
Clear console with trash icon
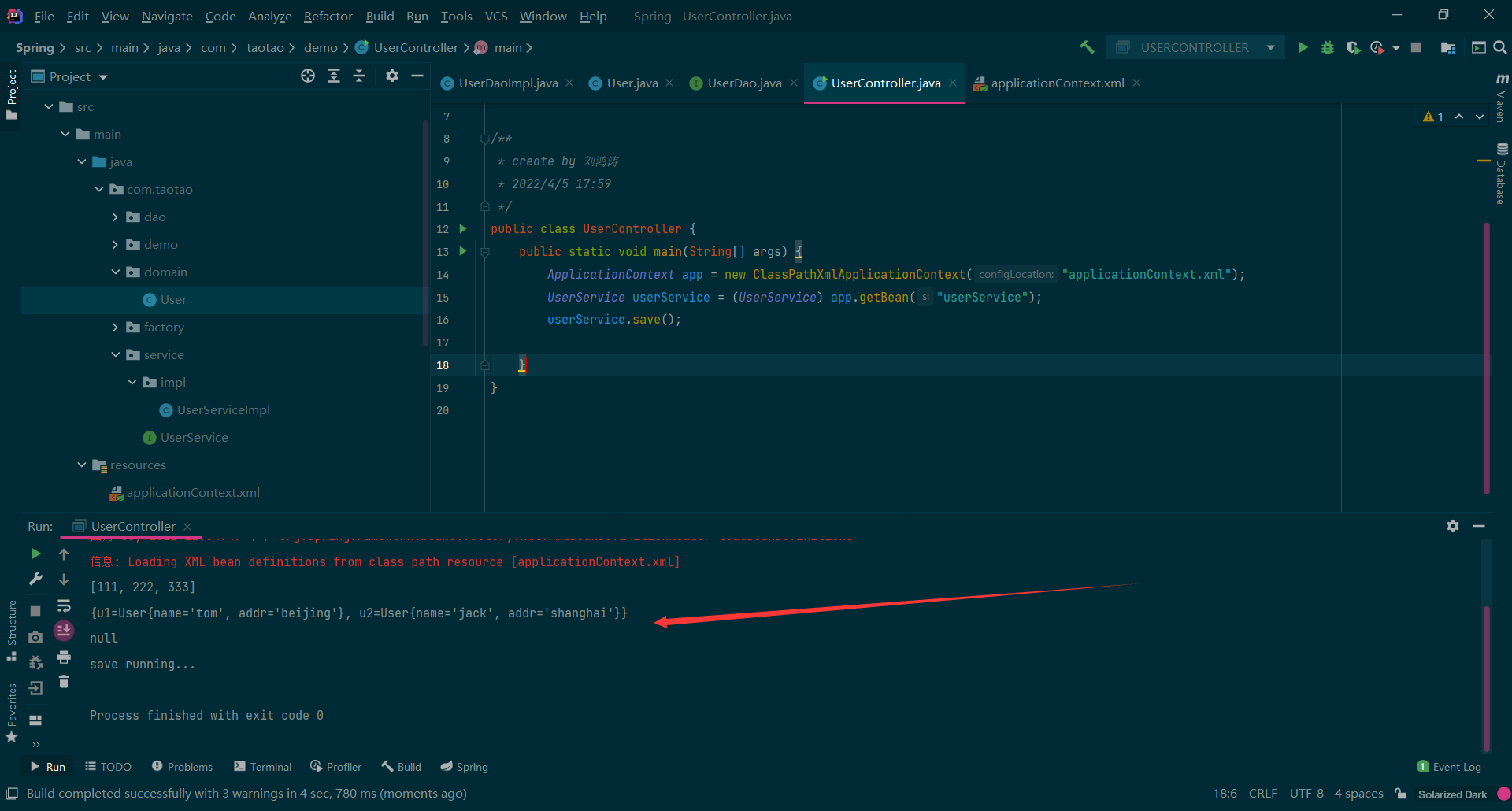(x=64, y=682)
